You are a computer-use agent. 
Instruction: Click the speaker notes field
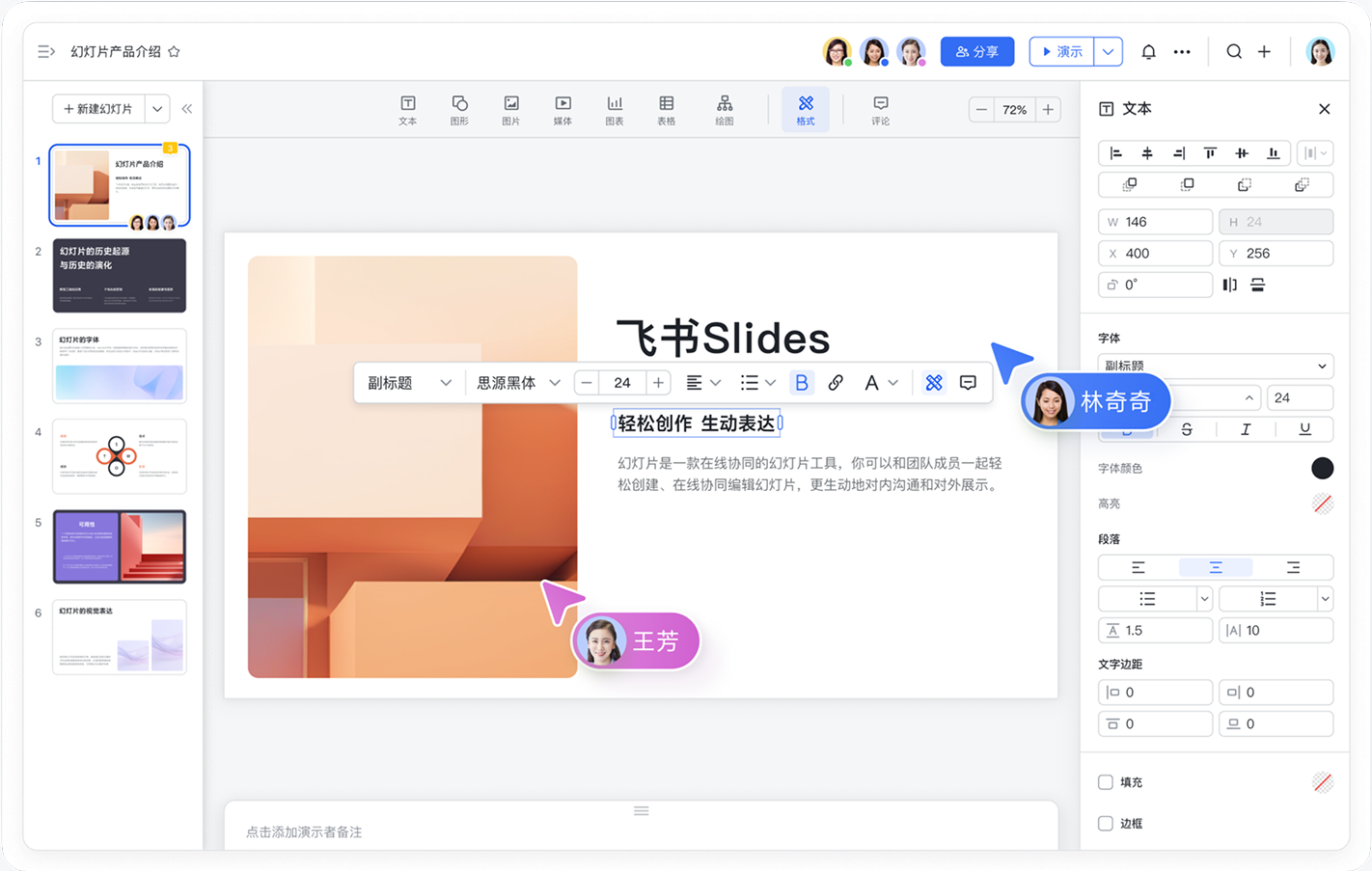point(642,831)
